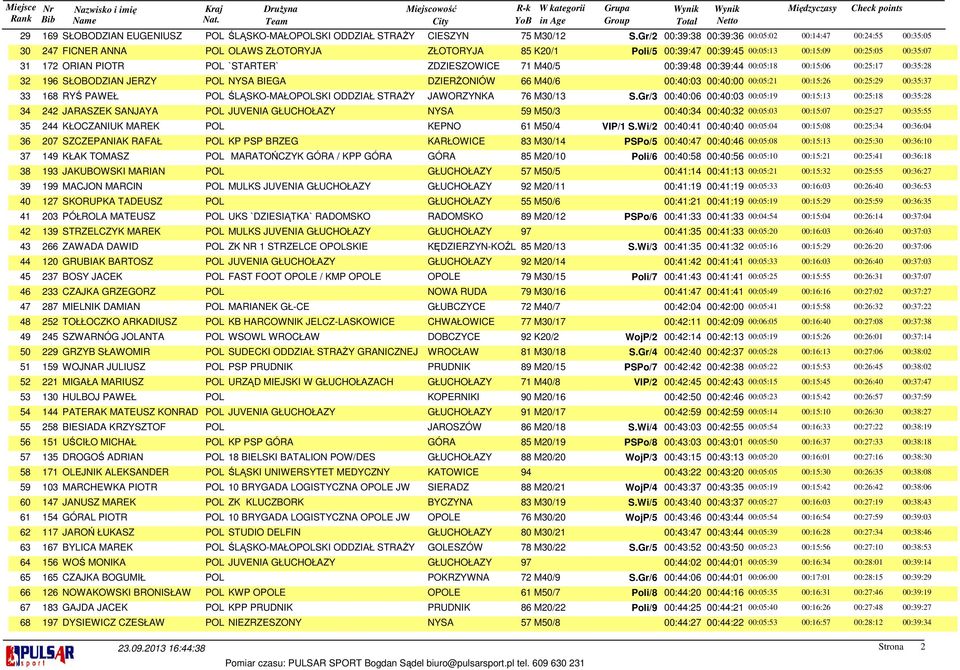Click name JAROŃ ŁUKASZ
Image resolution: width=960 pixels, height=670 pixels.
[x=98, y=532]
